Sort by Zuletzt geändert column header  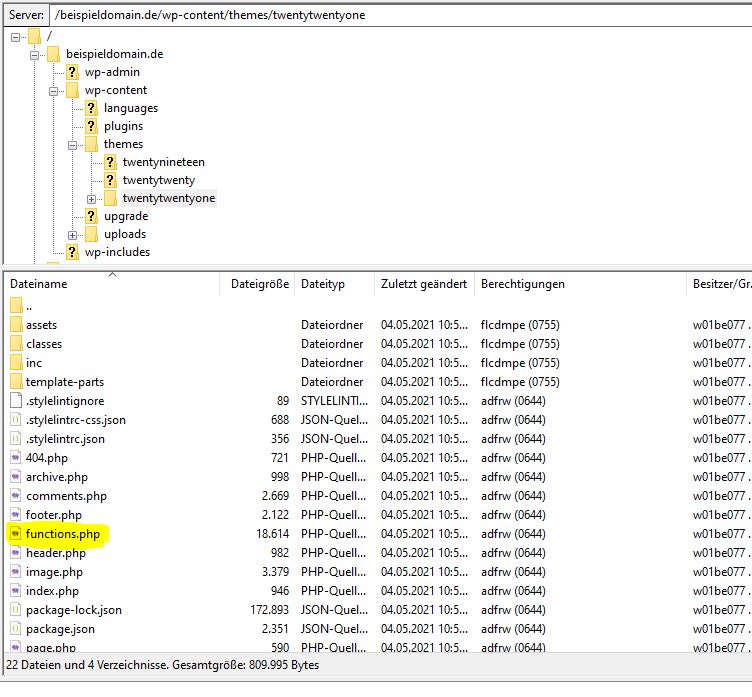(424, 284)
